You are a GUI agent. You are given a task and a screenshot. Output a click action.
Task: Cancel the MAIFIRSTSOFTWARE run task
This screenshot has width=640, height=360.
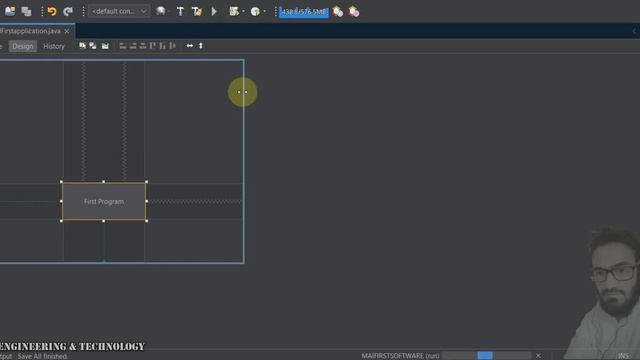[x=538, y=356]
